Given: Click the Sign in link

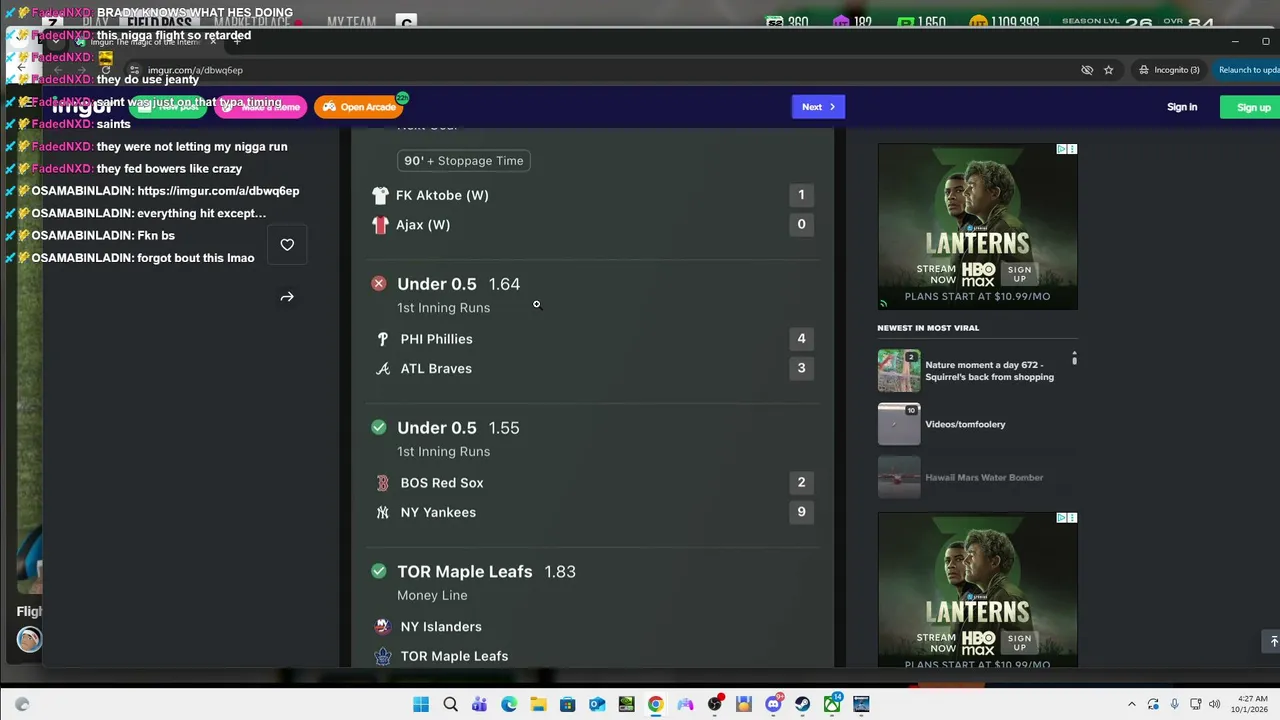Looking at the screenshot, I should [1182, 107].
